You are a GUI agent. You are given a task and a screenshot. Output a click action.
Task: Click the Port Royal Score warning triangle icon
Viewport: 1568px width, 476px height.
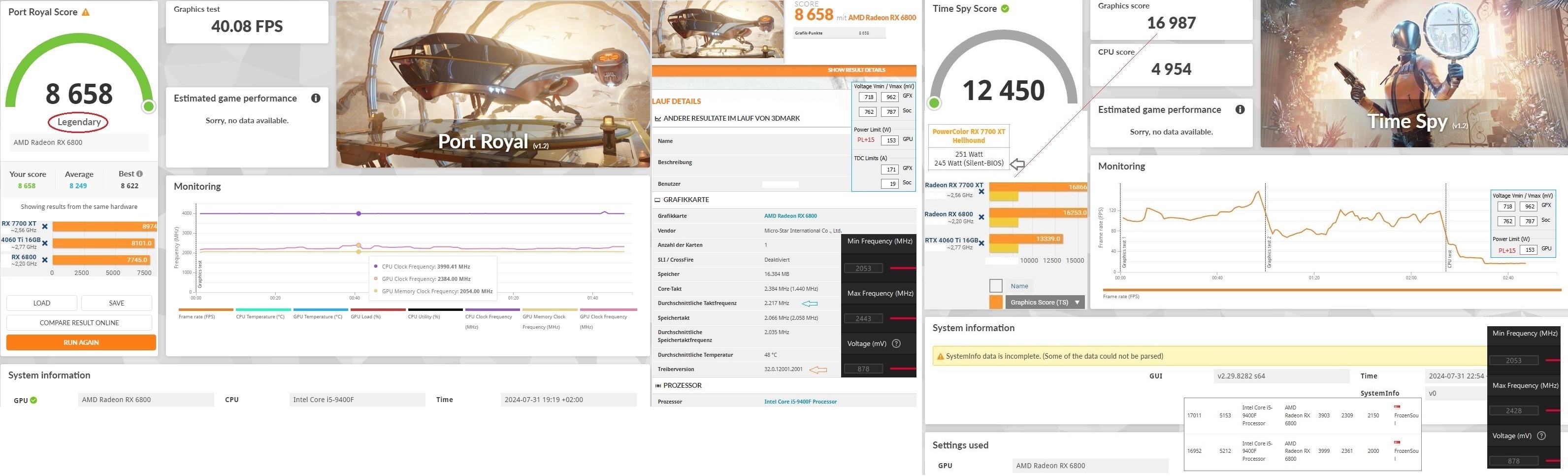[x=86, y=12]
